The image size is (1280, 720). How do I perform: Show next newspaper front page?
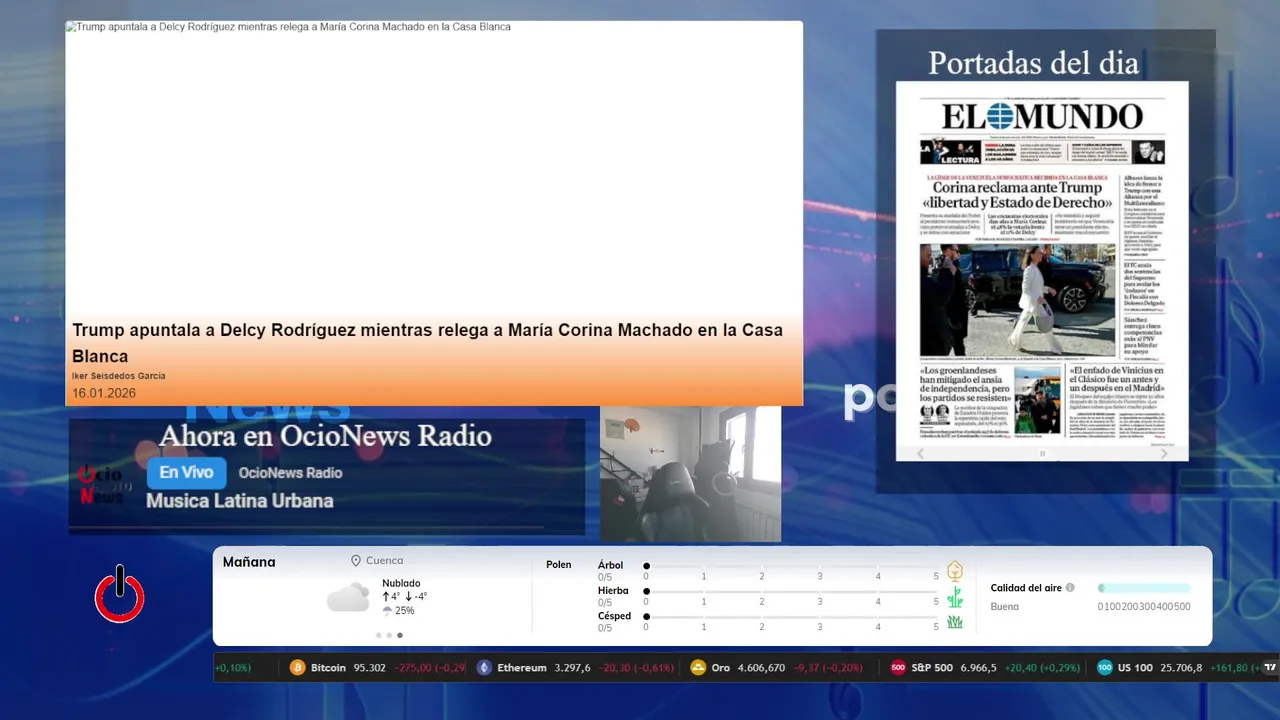coord(1163,453)
